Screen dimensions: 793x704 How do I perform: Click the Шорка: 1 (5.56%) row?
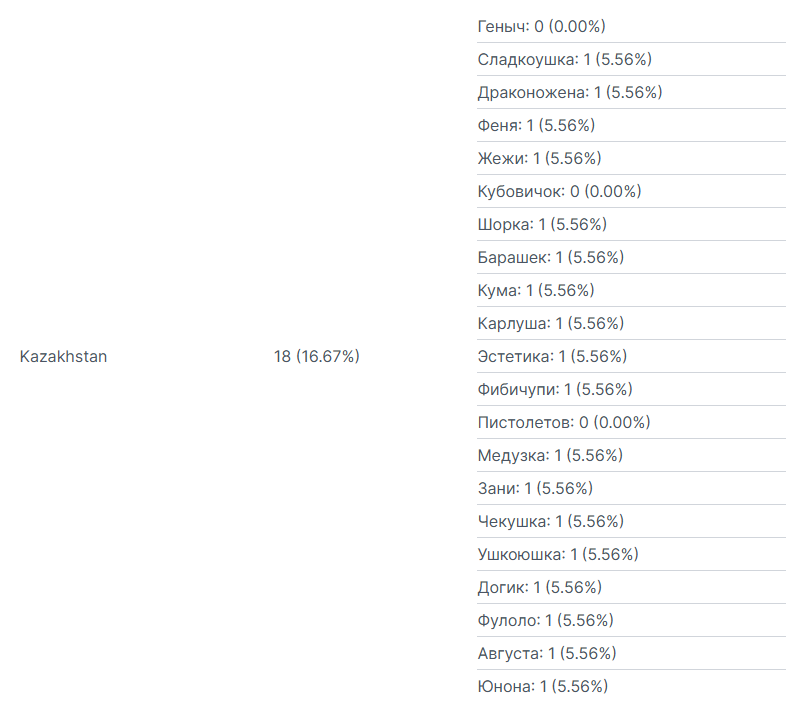pyautogui.click(x=542, y=224)
